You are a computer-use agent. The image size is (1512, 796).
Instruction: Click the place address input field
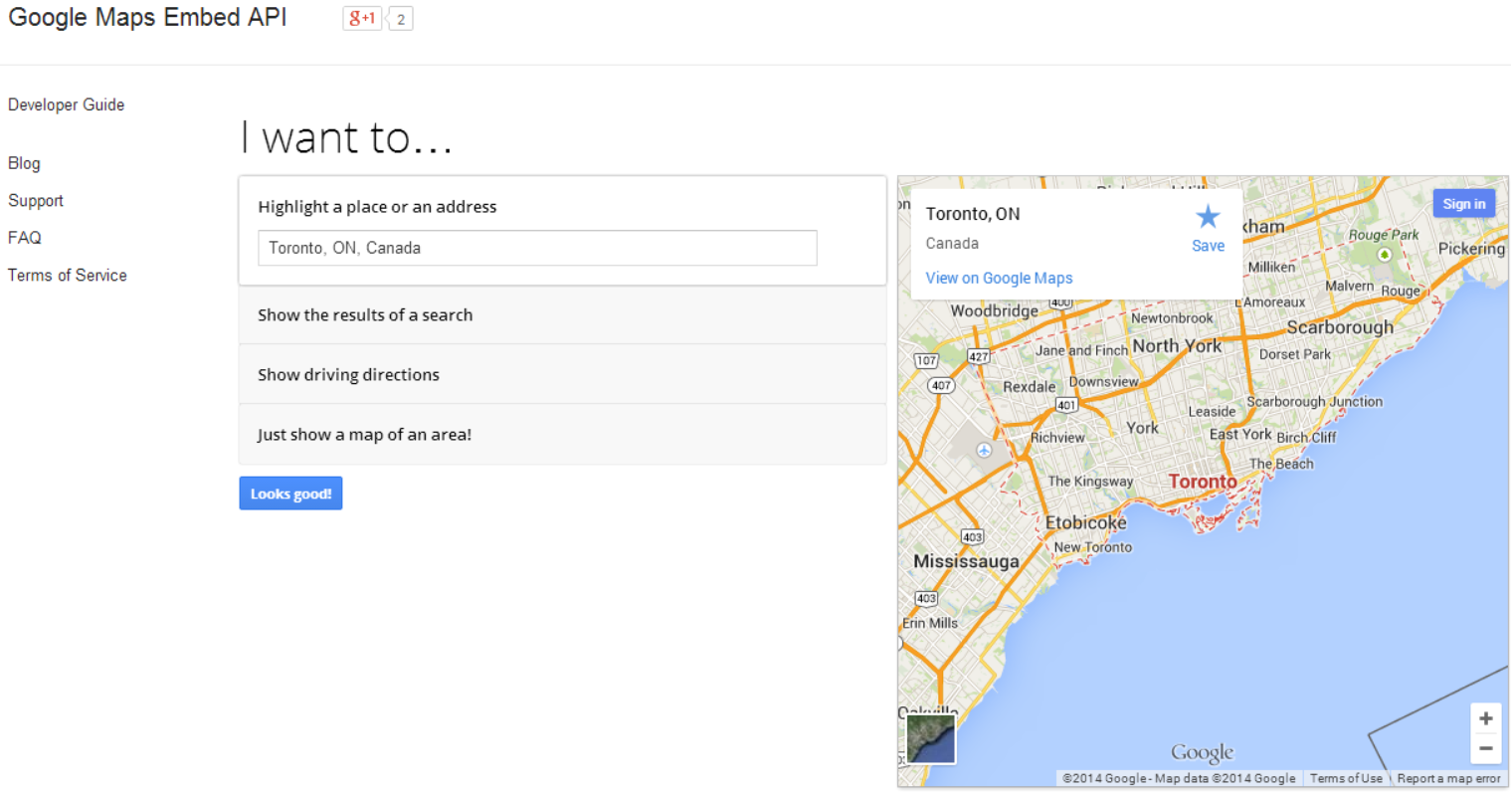point(537,248)
